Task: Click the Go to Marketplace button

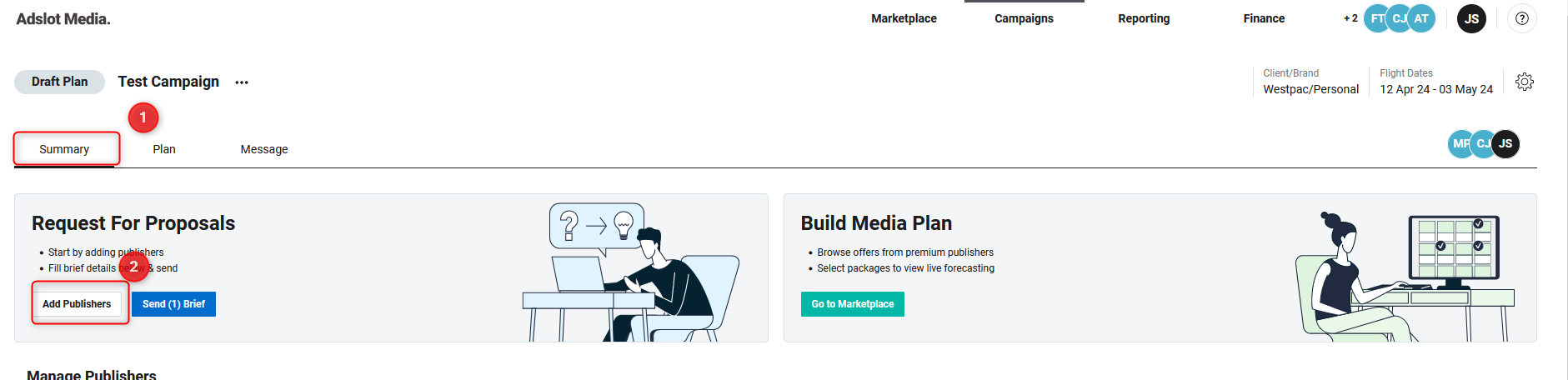Action: 852,304
